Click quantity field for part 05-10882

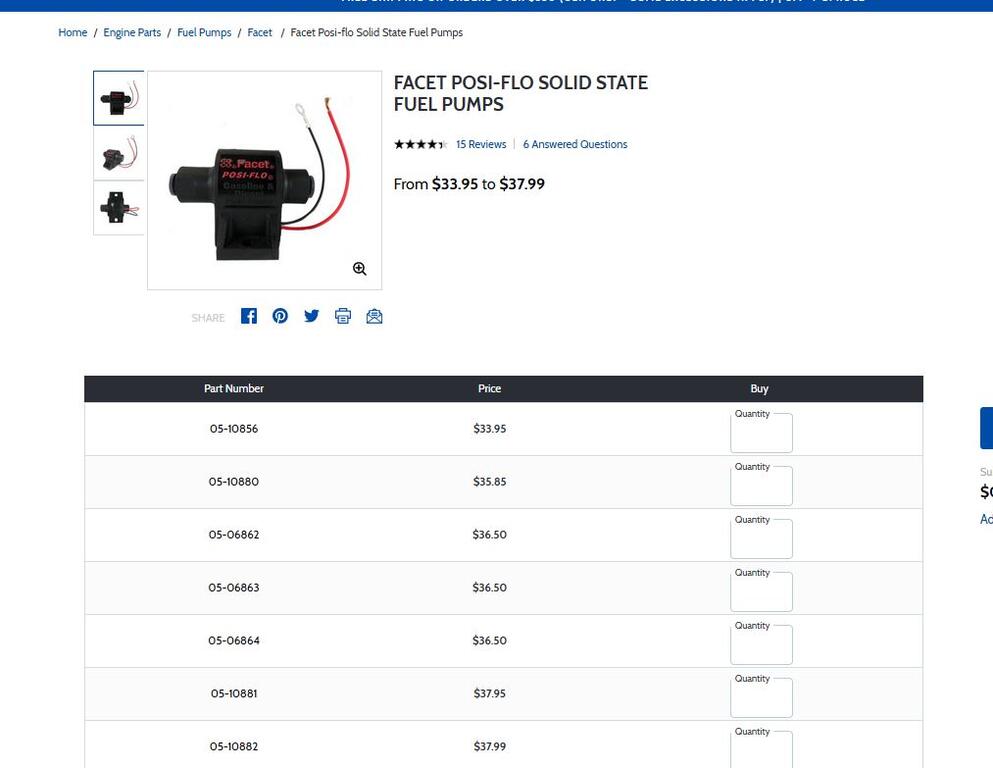pyautogui.click(x=761, y=750)
